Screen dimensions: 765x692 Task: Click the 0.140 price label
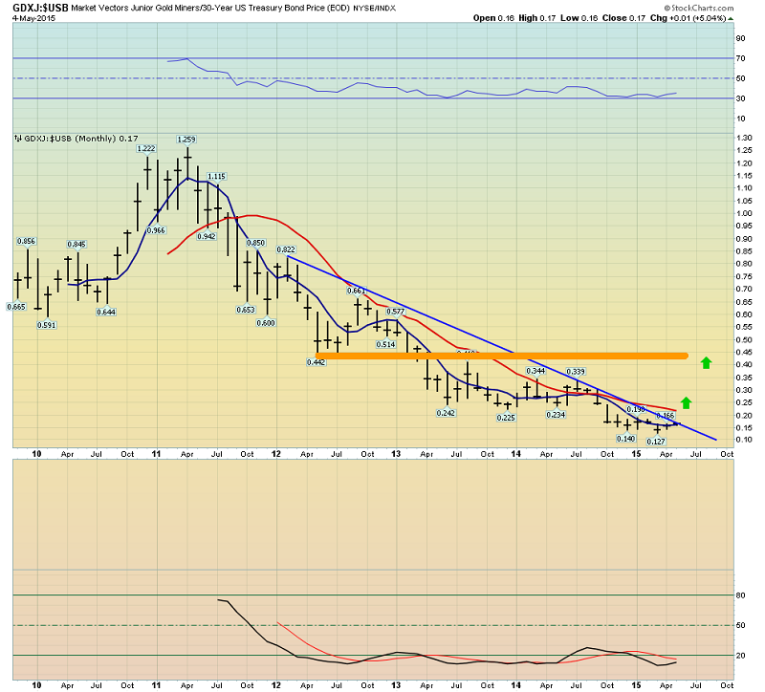click(x=626, y=438)
